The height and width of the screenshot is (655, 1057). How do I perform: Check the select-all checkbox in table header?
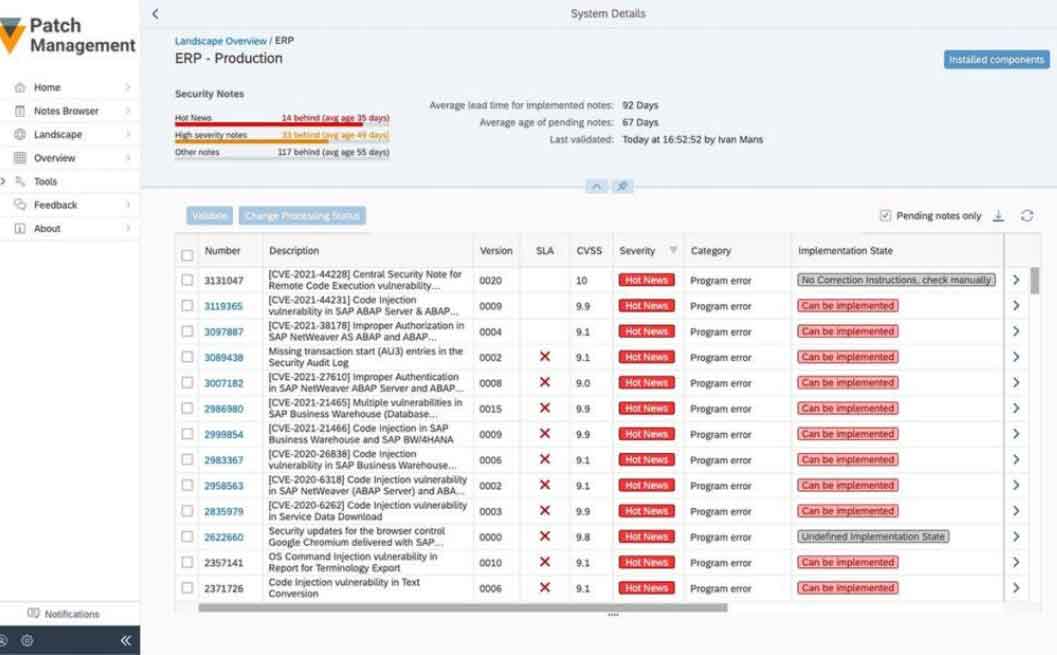[x=189, y=255]
